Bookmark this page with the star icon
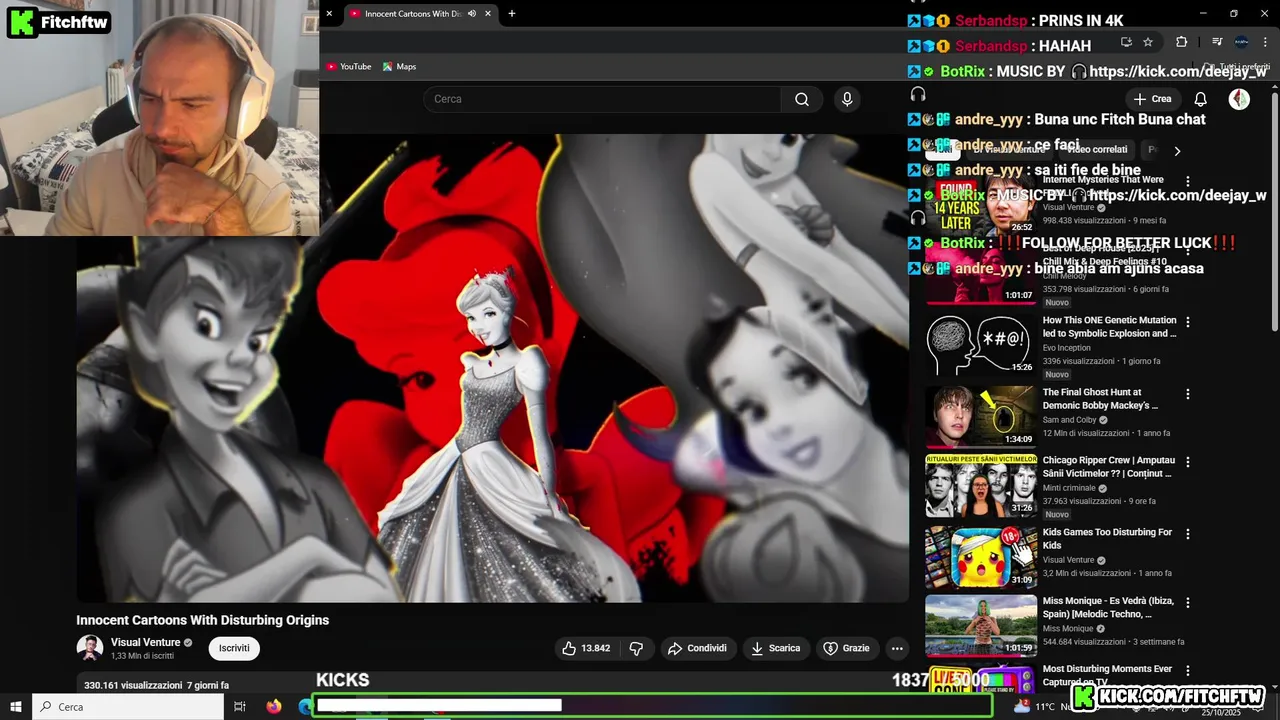This screenshot has height=720, width=1280. coord(1148,42)
